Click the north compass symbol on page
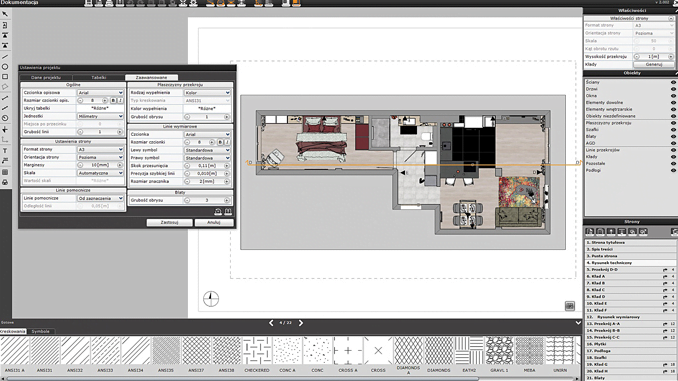This screenshot has height=381, width=678. (211, 299)
